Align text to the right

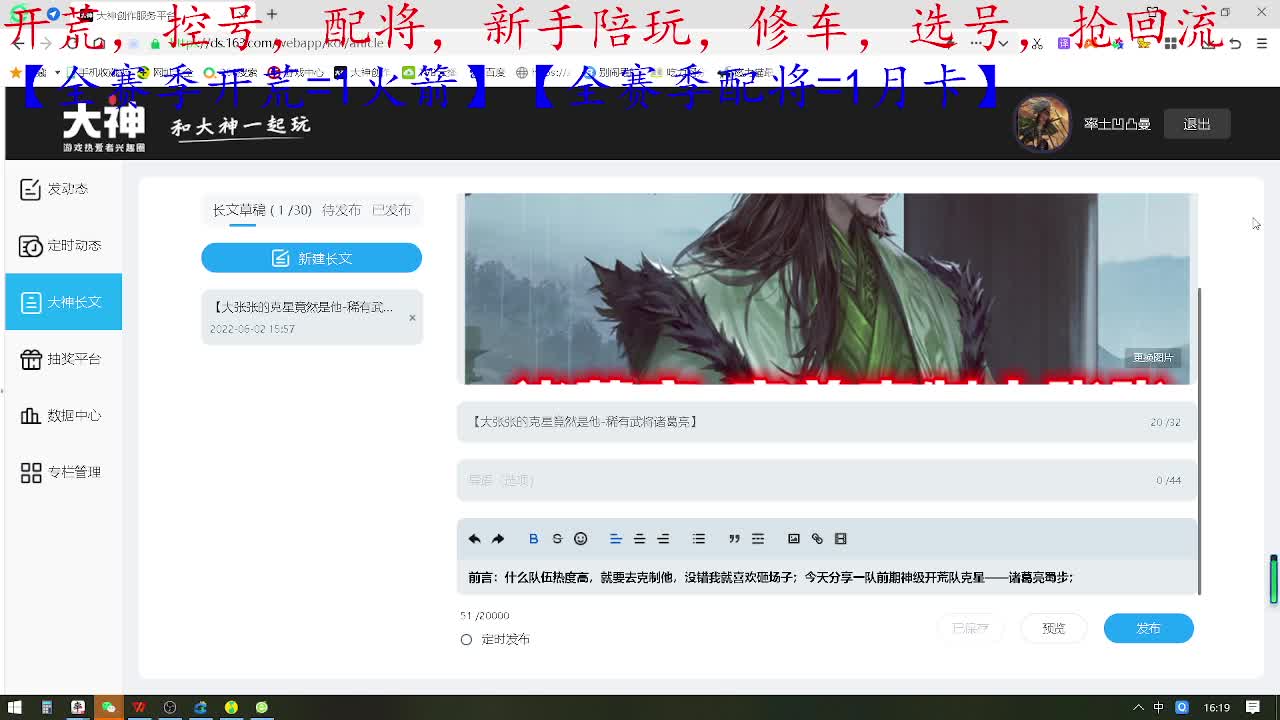(x=663, y=539)
